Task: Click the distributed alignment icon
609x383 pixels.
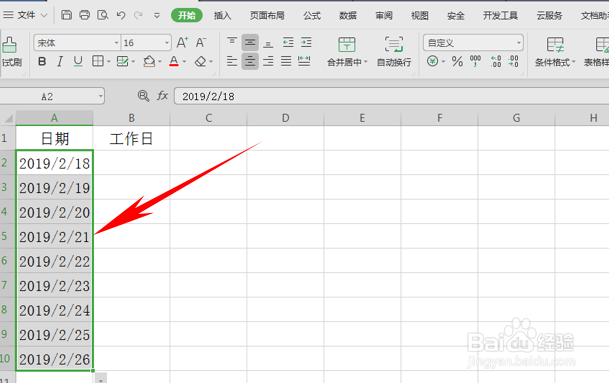Action: pyautogui.click(x=304, y=61)
